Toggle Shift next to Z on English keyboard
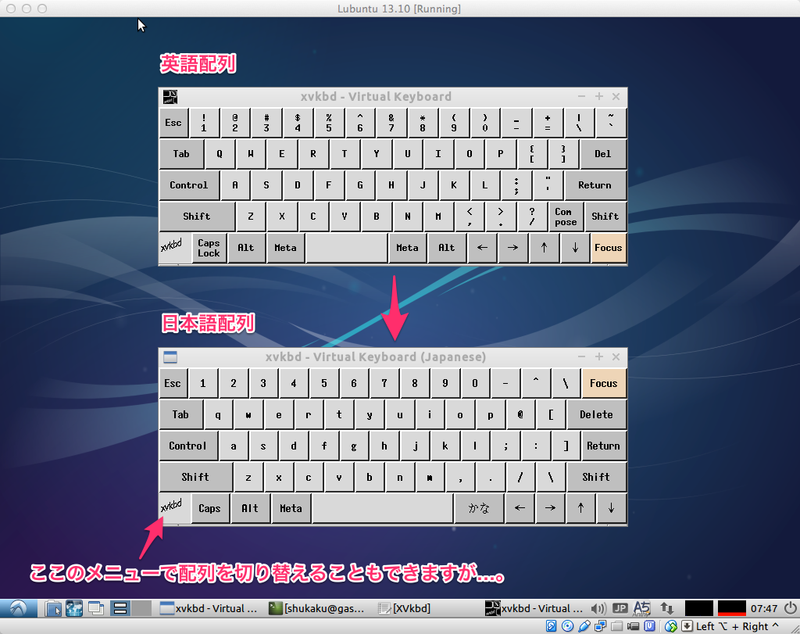 [196, 216]
